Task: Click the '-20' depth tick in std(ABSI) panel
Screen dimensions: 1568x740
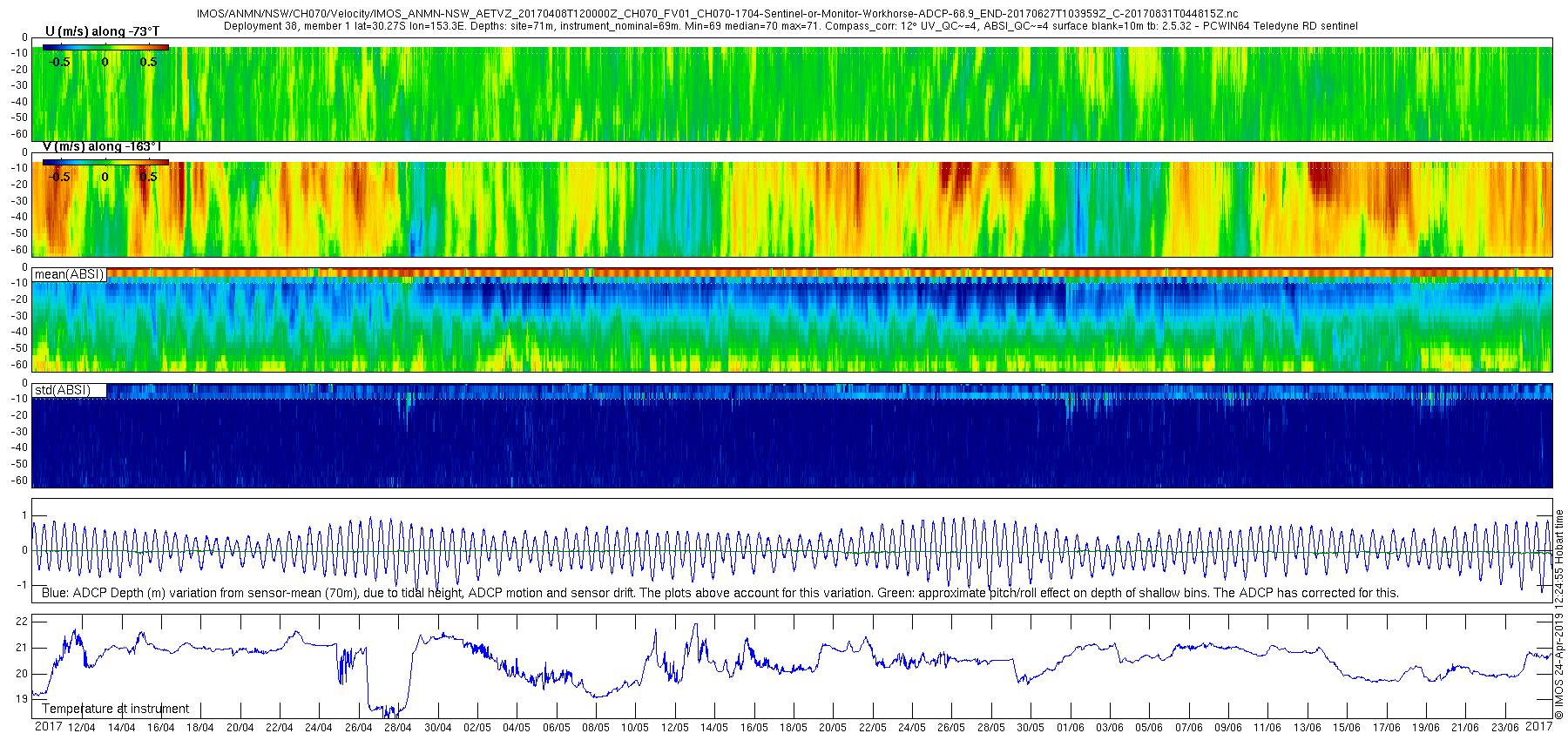Action: [x=18, y=415]
